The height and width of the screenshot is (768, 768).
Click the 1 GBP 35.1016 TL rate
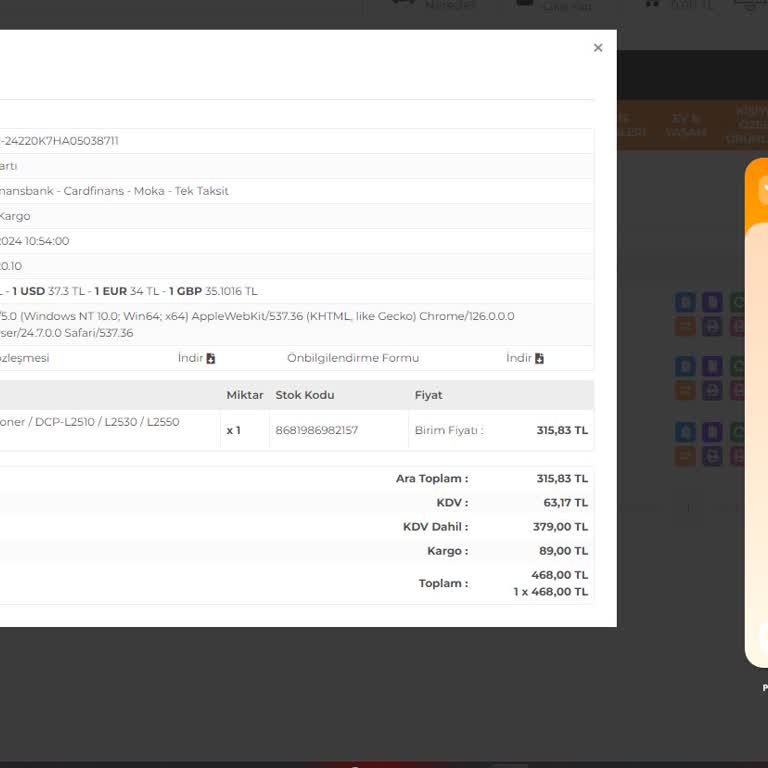(213, 291)
